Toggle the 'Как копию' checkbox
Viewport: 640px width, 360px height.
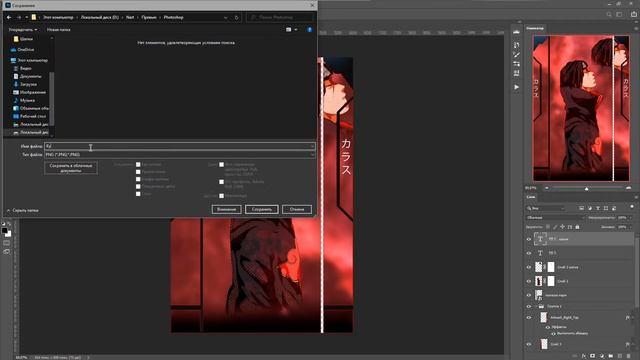[x=138, y=164]
